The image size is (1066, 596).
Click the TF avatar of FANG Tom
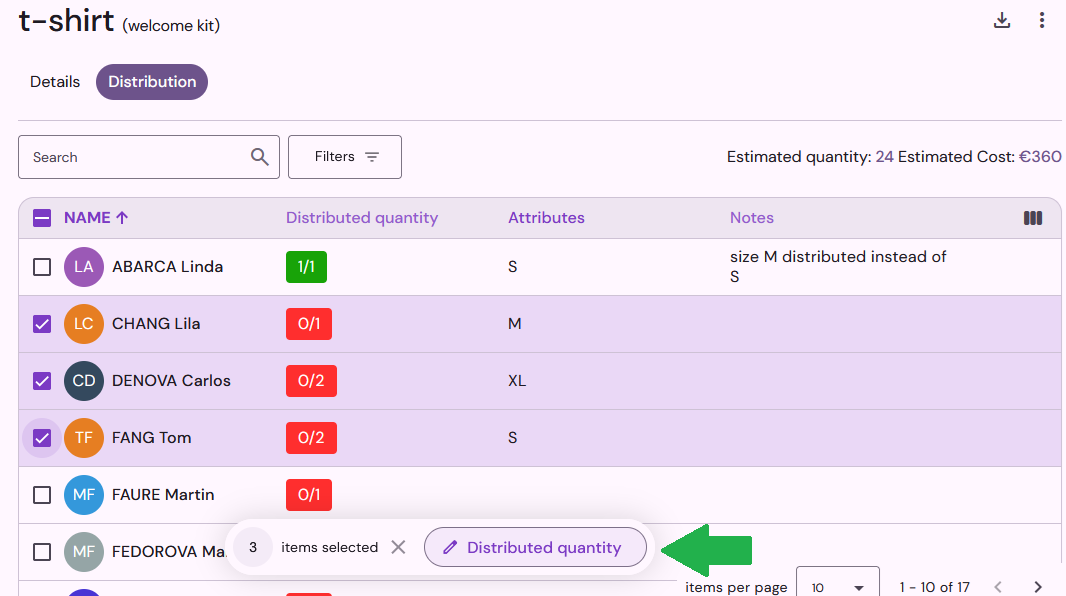coord(84,438)
